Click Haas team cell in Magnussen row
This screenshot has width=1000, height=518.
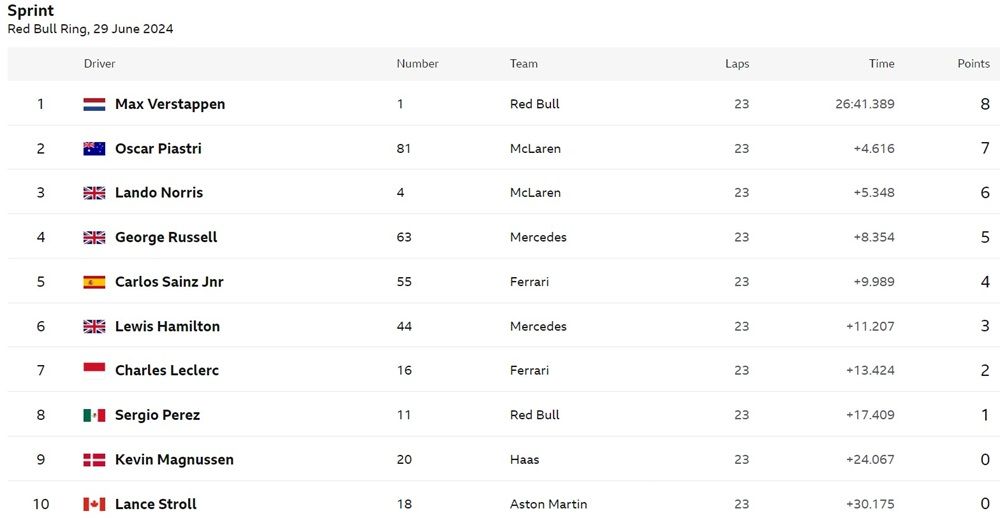point(525,460)
